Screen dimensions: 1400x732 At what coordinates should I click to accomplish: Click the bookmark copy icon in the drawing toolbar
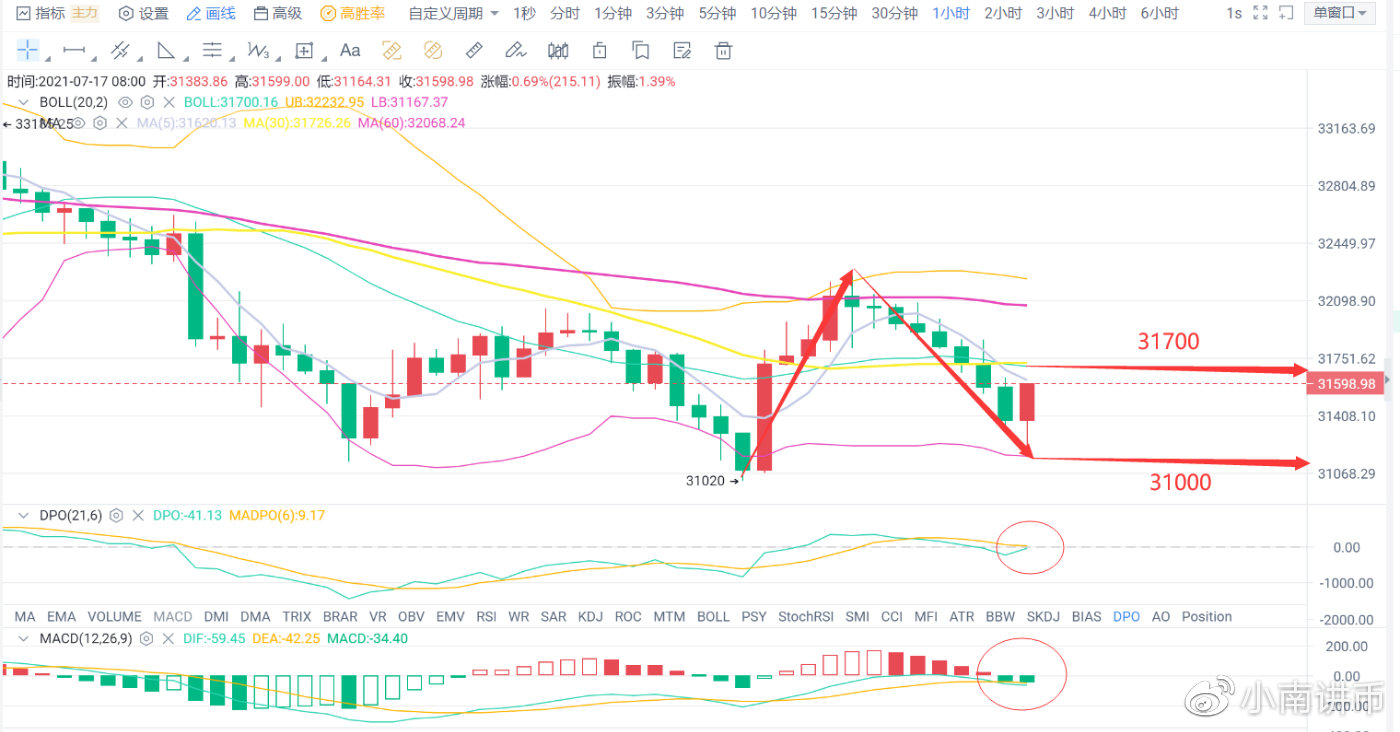click(x=641, y=50)
